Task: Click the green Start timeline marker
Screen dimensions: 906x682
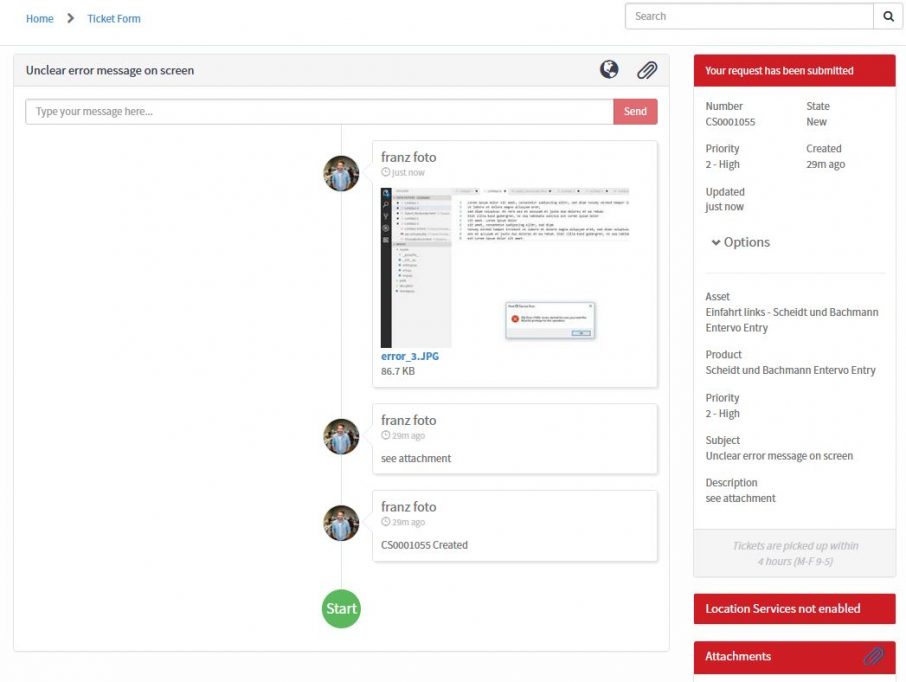Action: click(341, 609)
